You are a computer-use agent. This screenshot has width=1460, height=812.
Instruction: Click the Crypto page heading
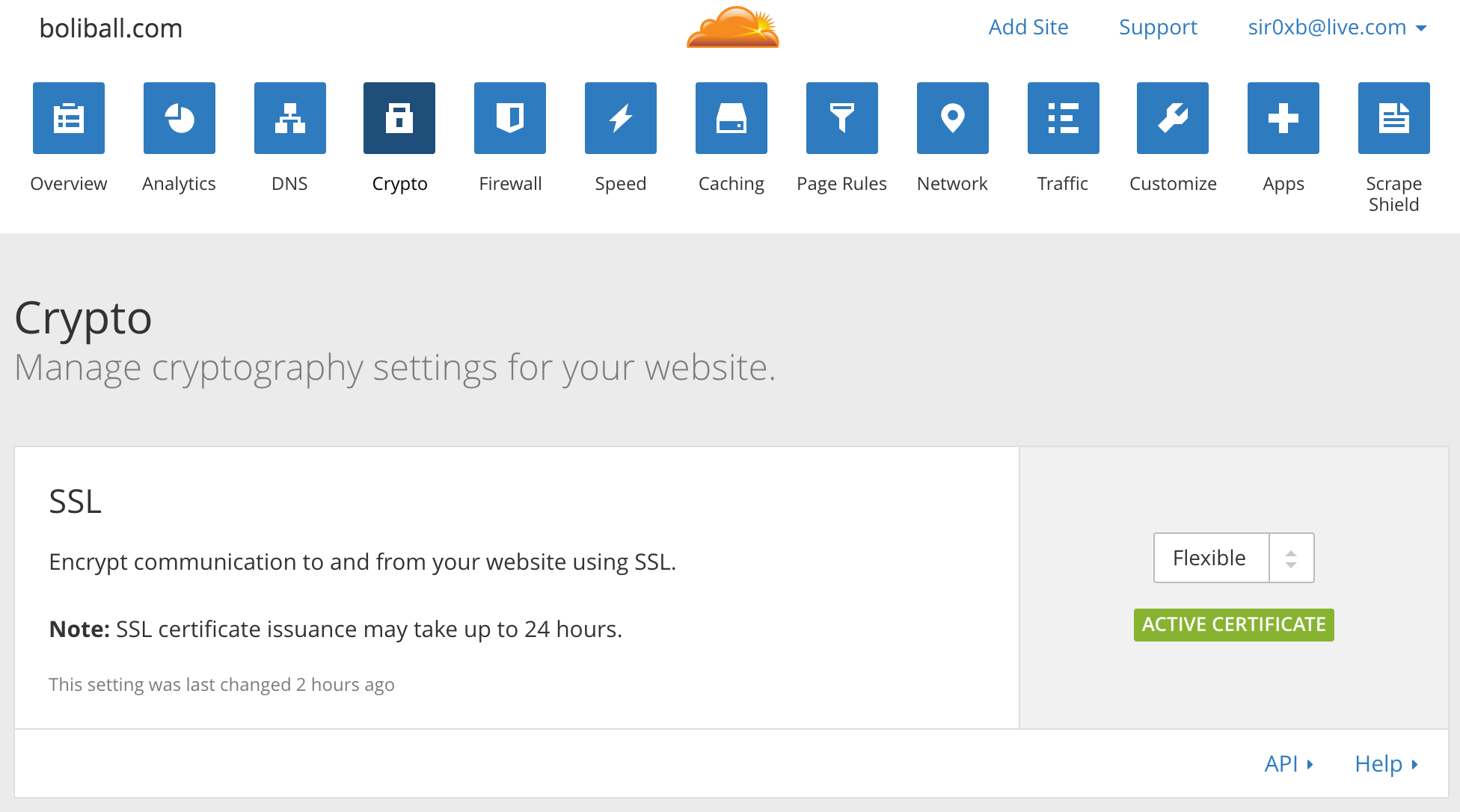click(x=83, y=319)
